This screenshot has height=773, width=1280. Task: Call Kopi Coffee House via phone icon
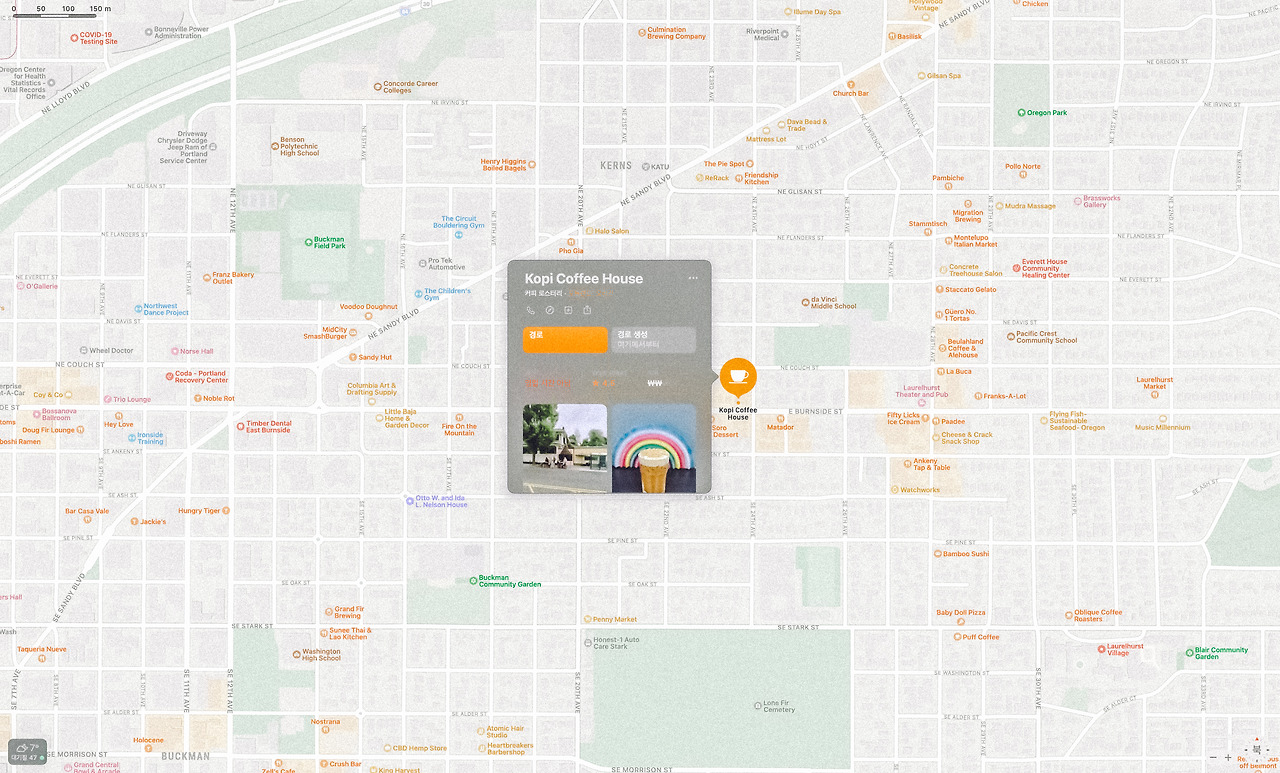point(531,310)
